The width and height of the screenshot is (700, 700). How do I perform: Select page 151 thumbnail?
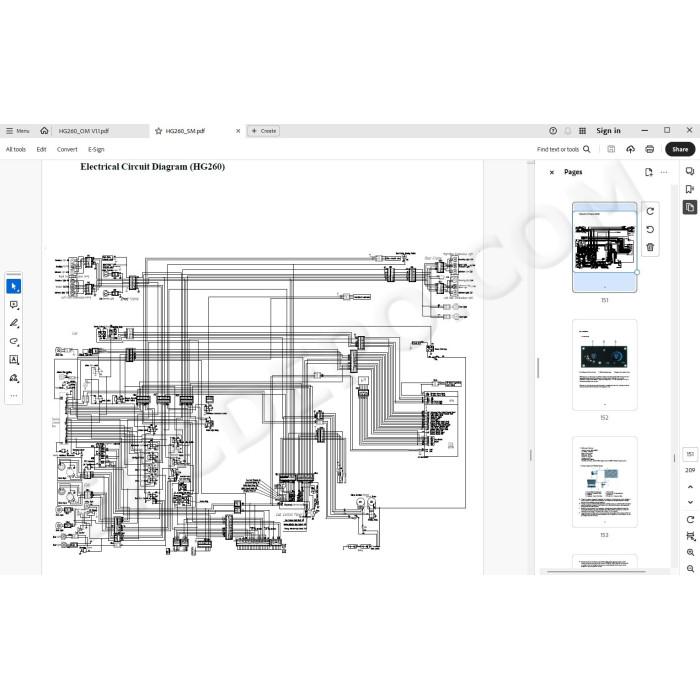(604, 247)
